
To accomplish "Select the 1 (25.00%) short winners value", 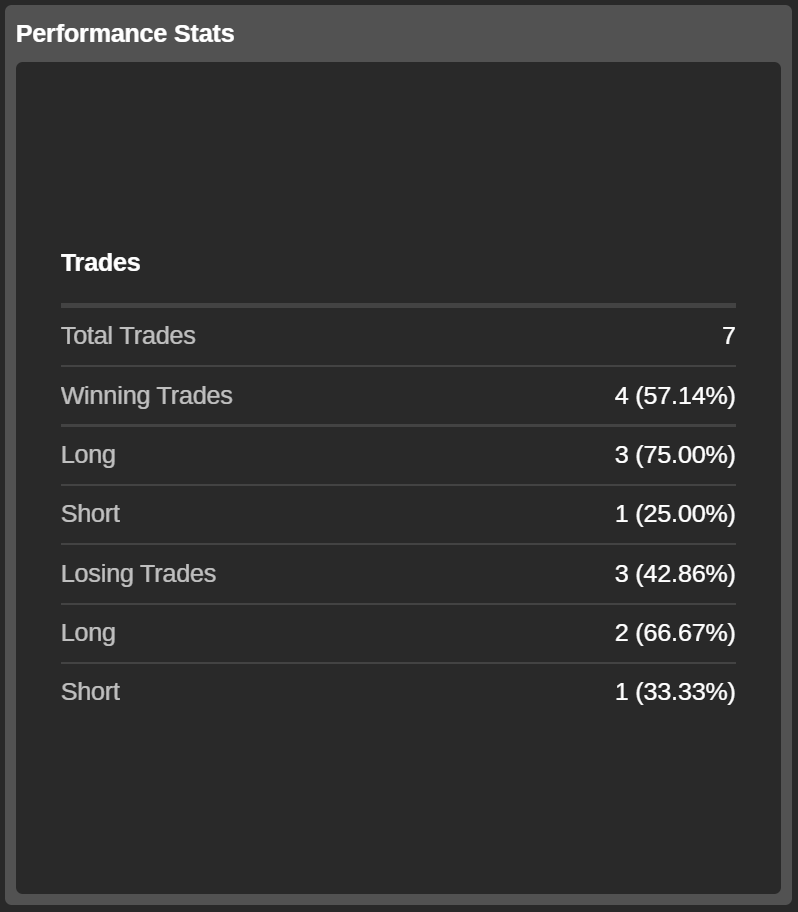I will point(674,514).
